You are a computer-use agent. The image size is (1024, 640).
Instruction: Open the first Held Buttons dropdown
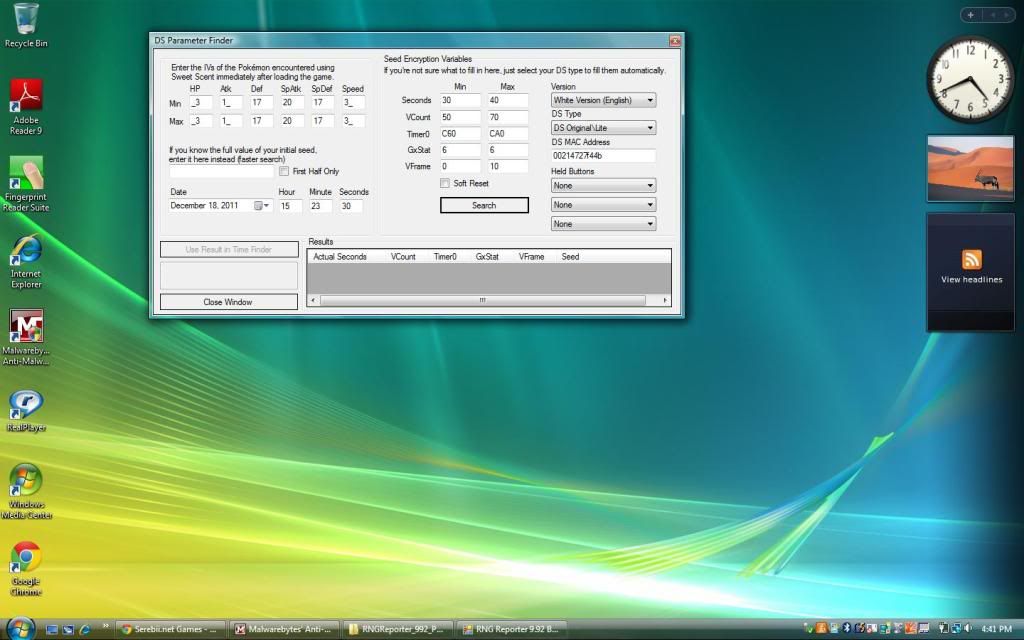(x=603, y=185)
